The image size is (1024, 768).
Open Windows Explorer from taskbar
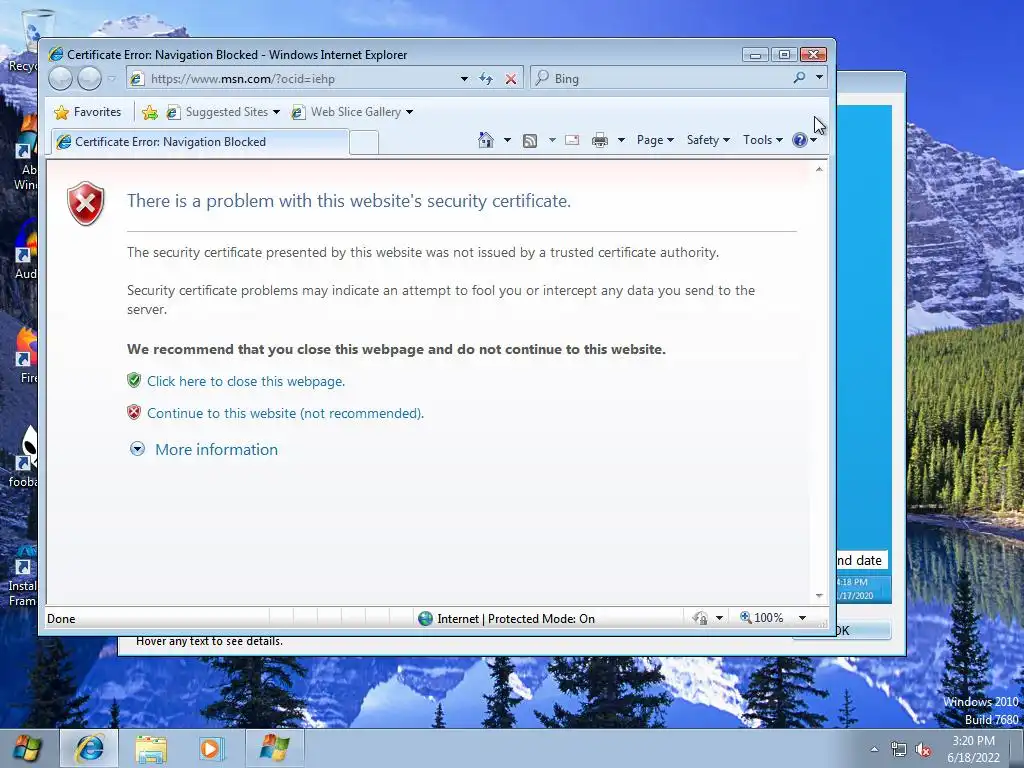151,748
